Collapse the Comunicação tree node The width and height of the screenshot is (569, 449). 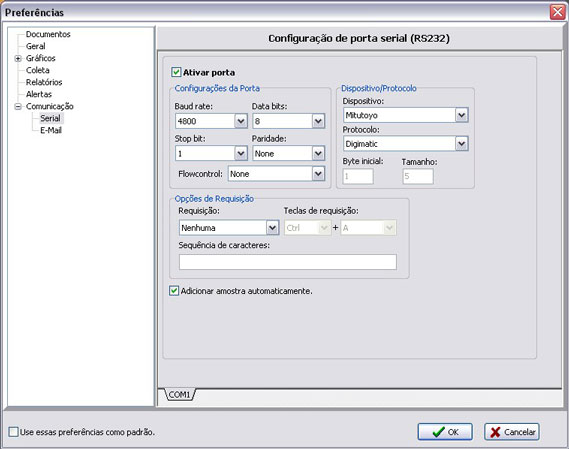click(18, 106)
